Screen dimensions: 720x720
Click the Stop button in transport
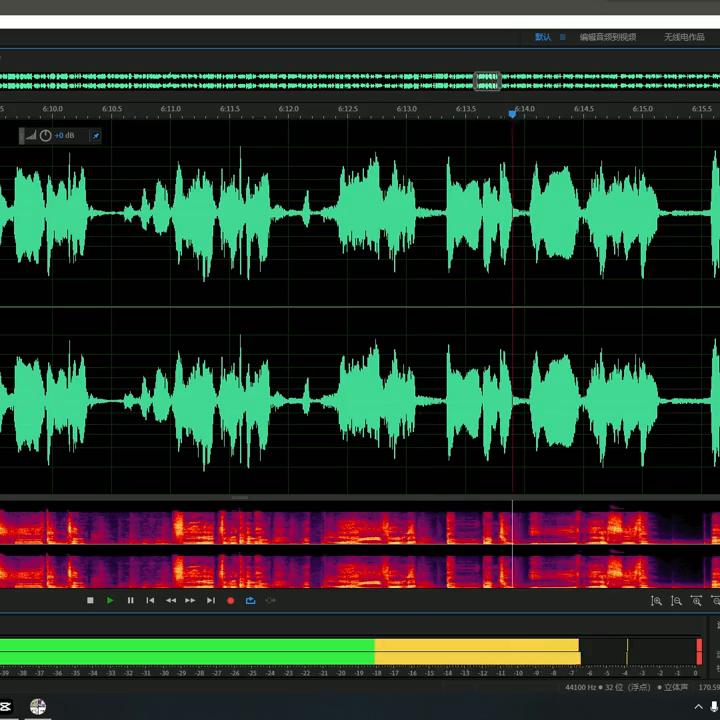click(x=90, y=600)
